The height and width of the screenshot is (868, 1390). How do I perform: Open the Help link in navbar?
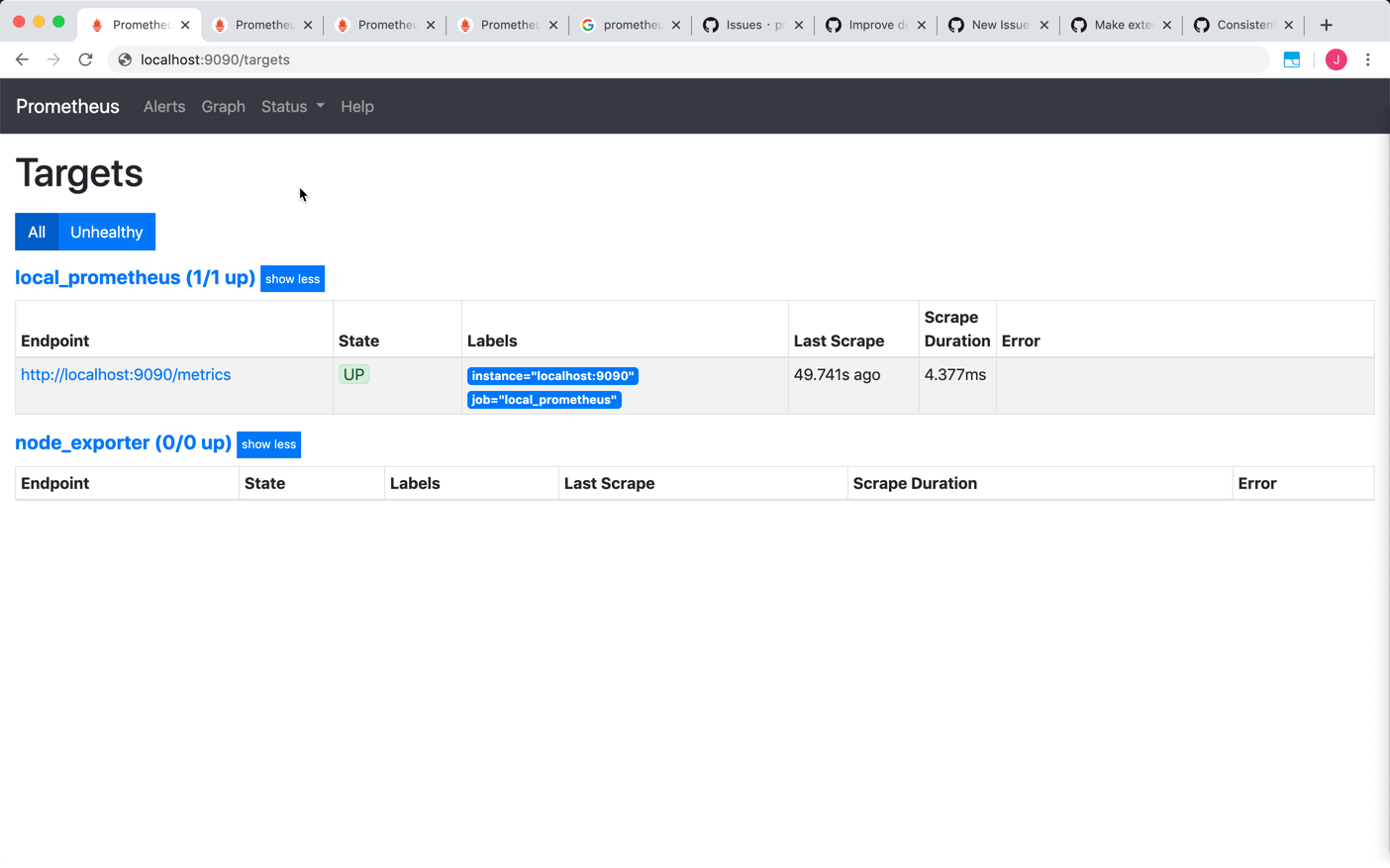pyautogui.click(x=357, y=107)
